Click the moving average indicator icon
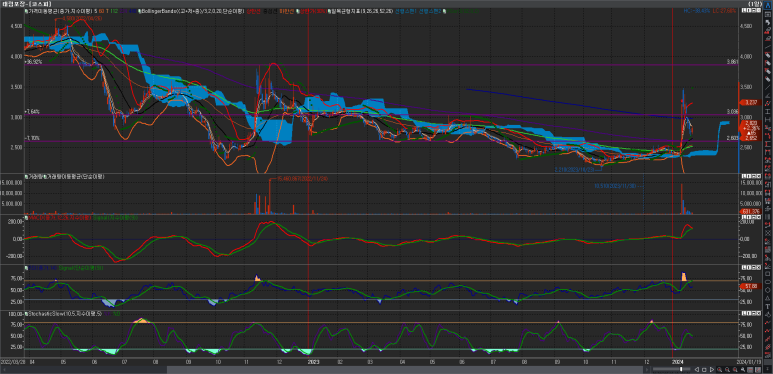This screenshot has height=374, width=773. click(x=26, y=11)
